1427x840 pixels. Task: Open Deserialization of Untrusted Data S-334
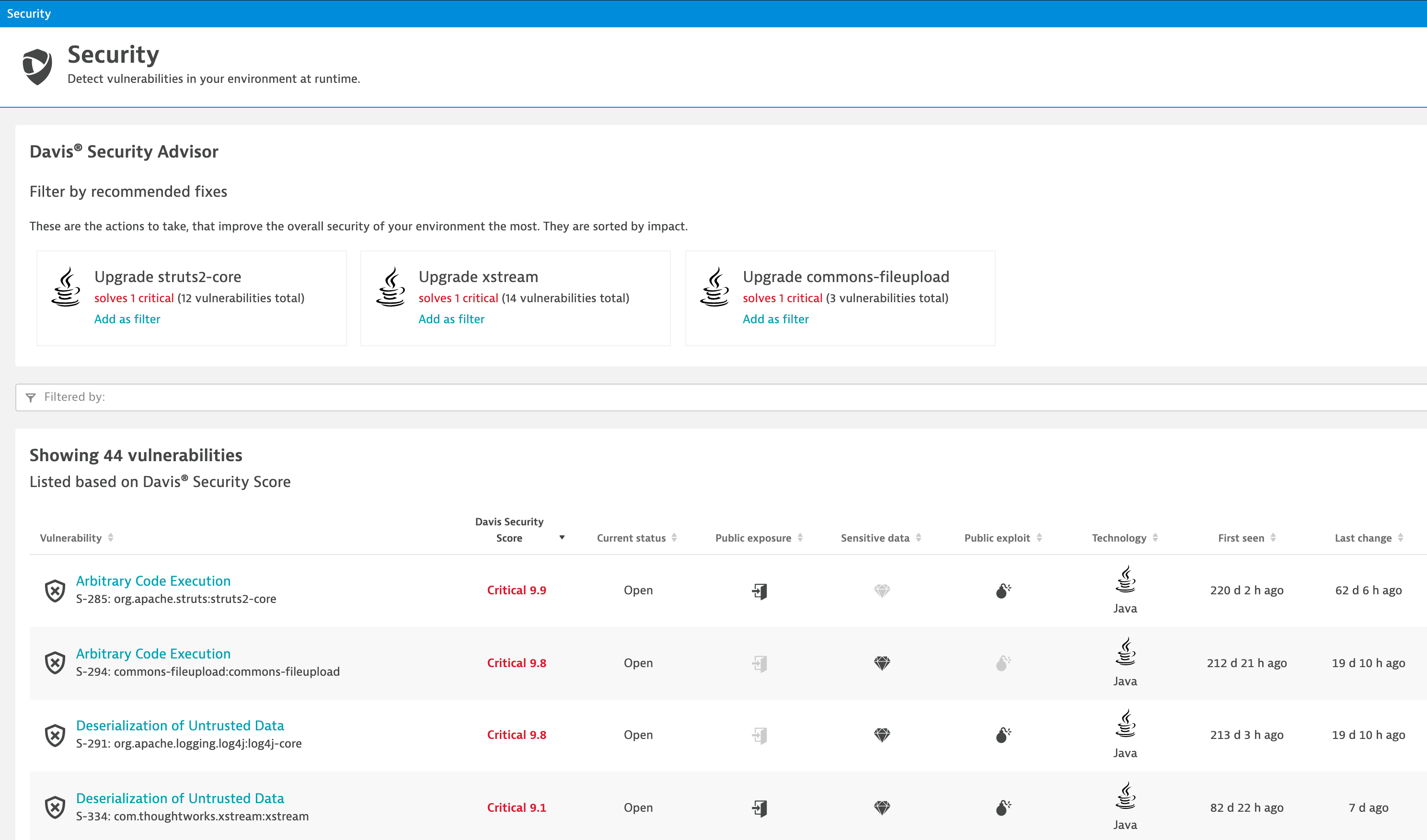tap(180, 798)
